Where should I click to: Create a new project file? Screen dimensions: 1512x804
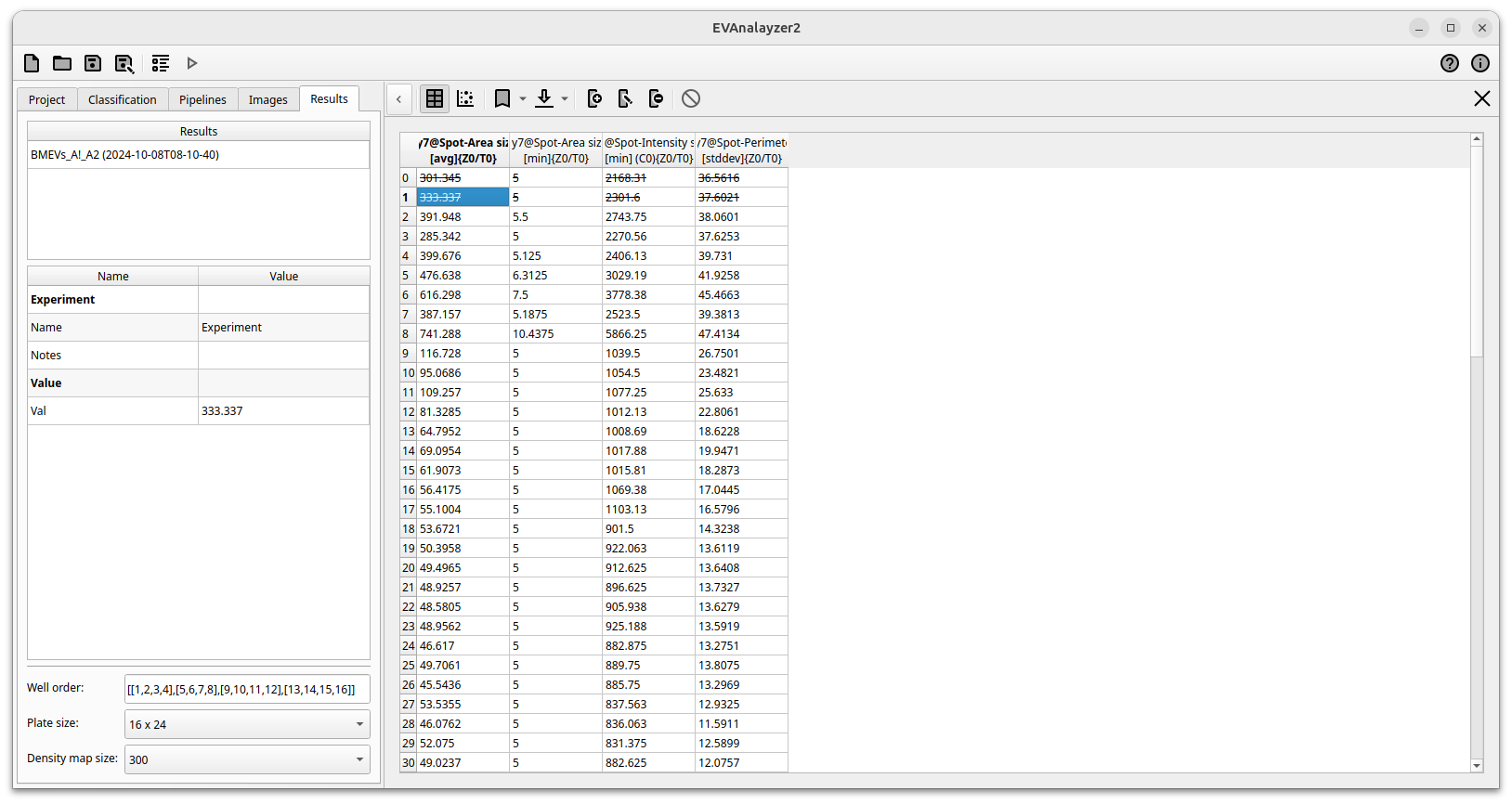(x=32, y=63)
